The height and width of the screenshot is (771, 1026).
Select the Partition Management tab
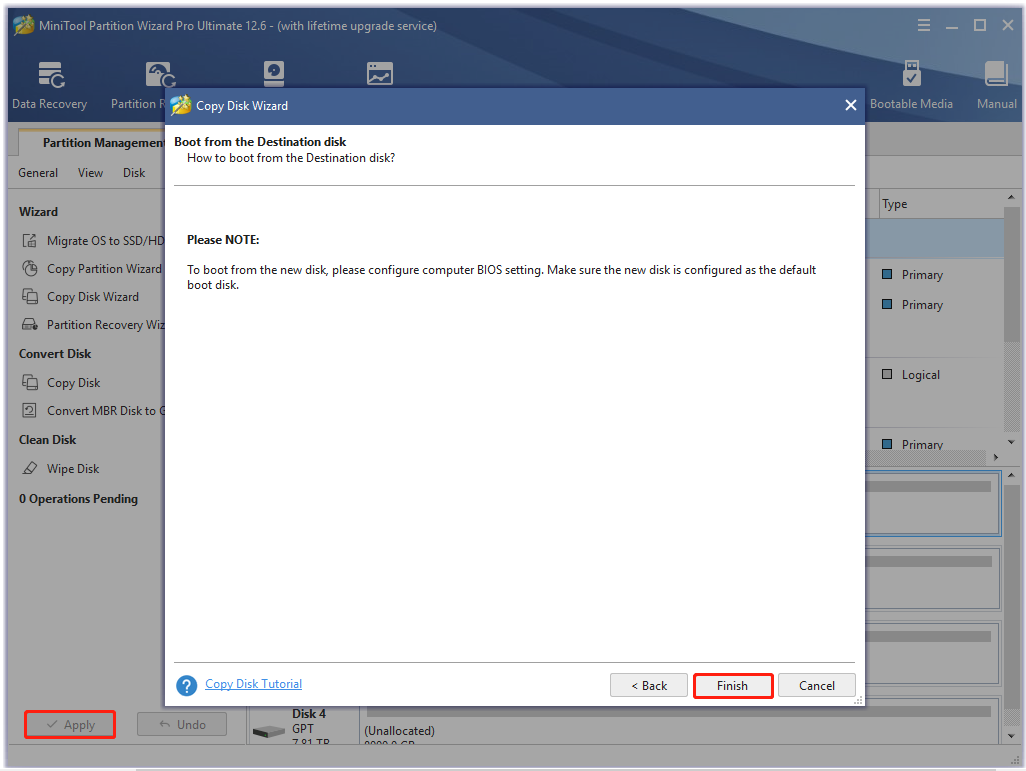[93, 142]
